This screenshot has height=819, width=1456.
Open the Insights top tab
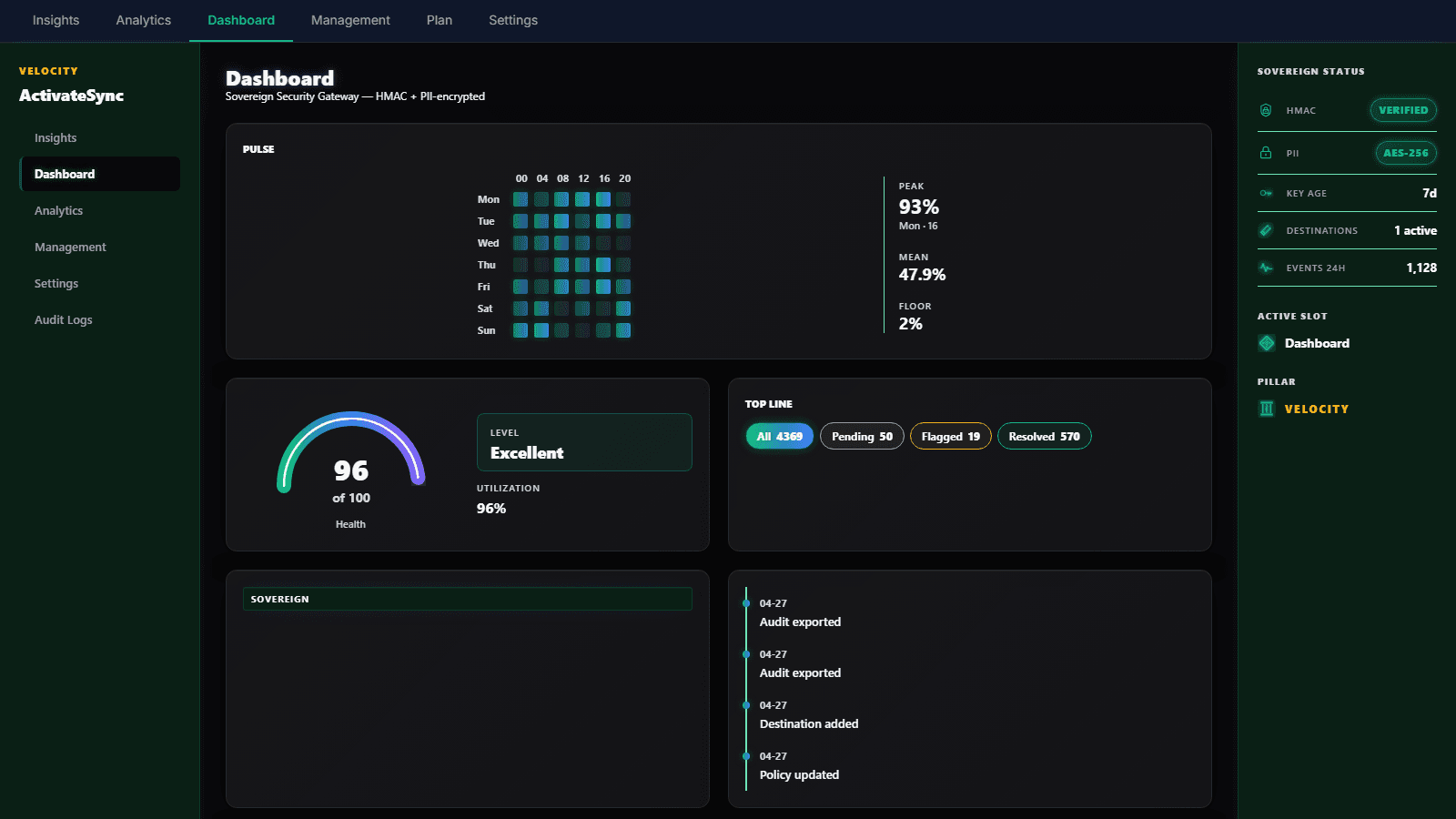56,20
